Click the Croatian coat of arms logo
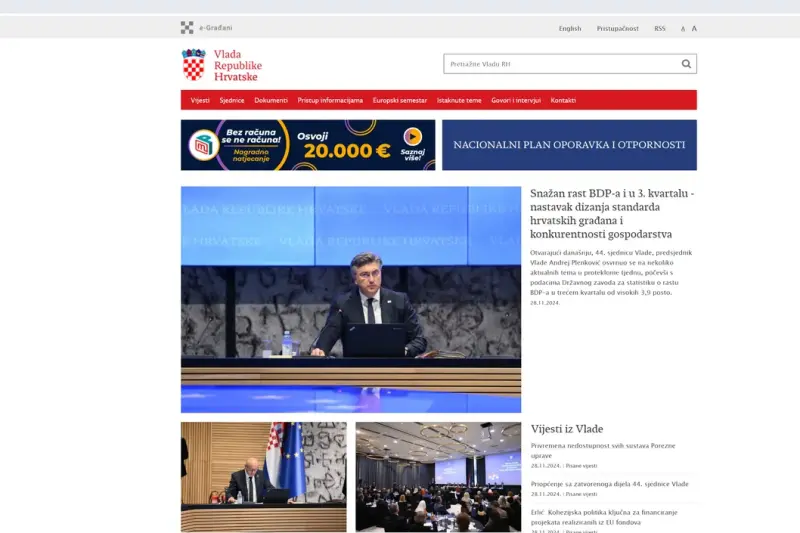This screenshot has height=533, width=800. tap(193, 65)
